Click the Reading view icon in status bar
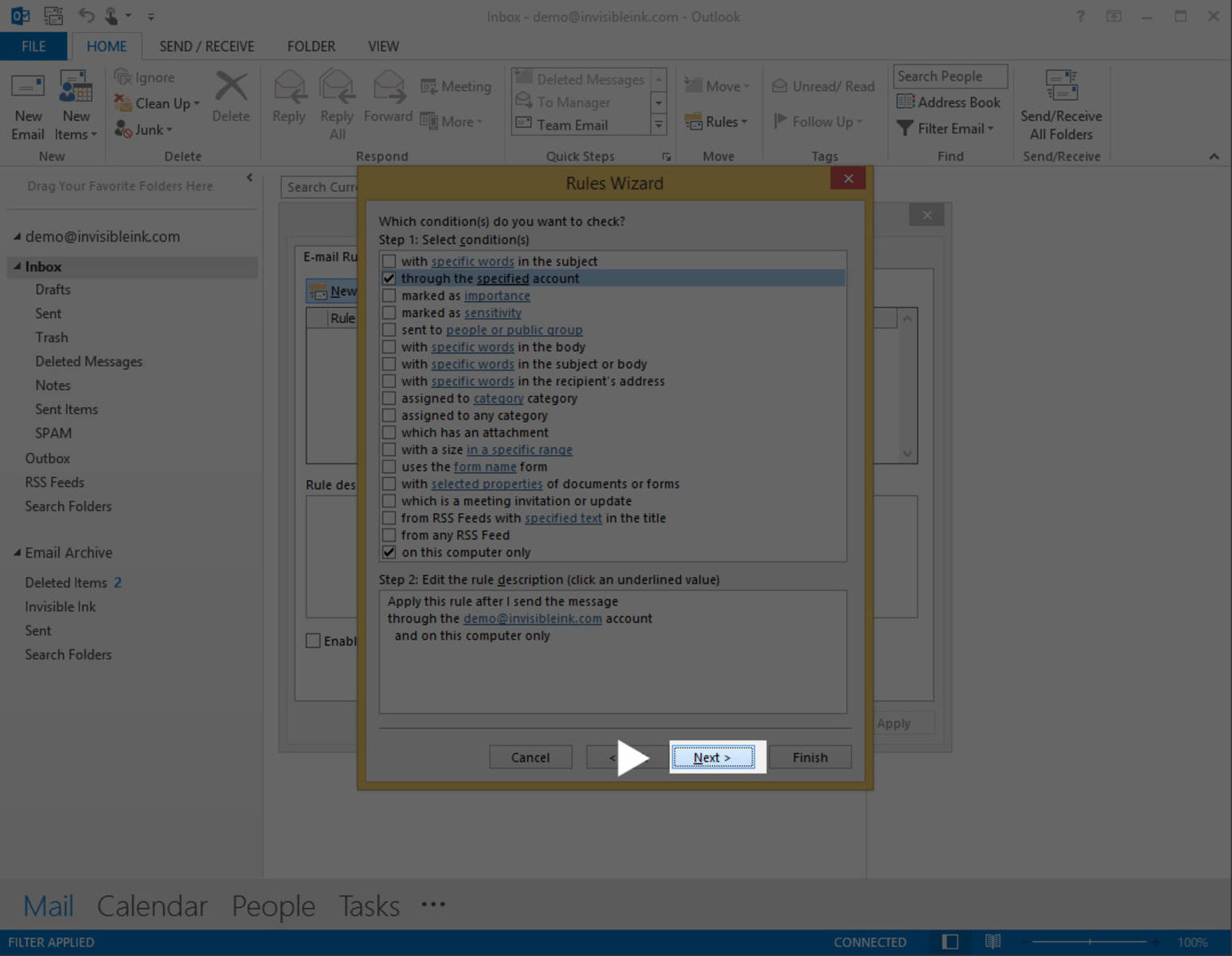 992,942
